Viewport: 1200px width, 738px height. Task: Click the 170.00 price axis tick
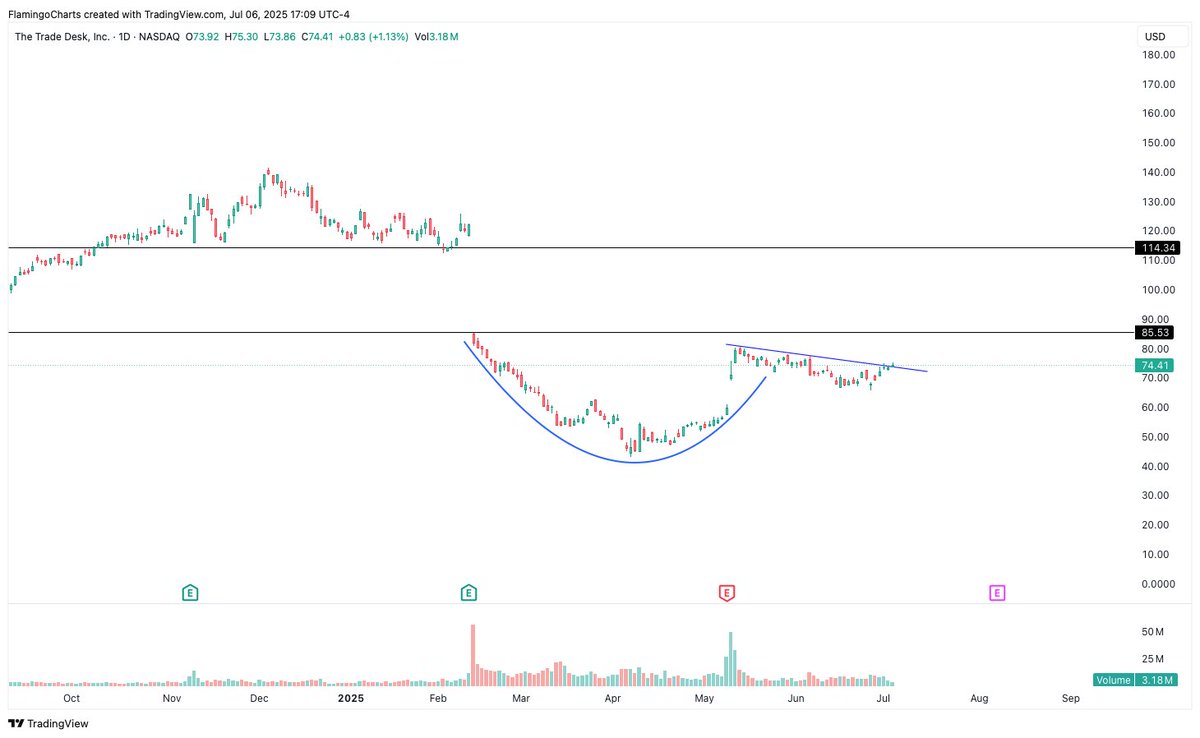(x=1157, y=84)
